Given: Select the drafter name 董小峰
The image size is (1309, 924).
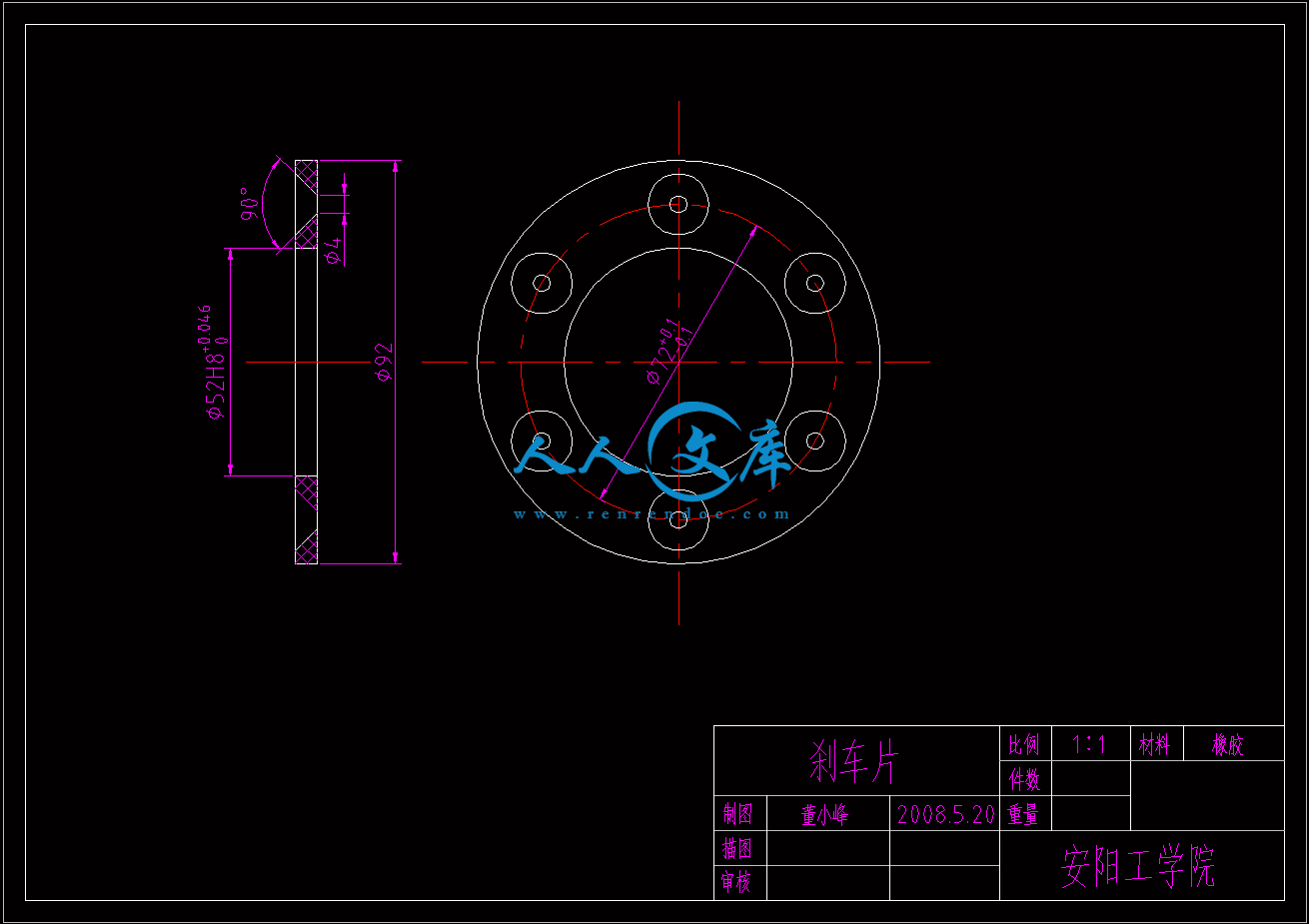Looking at the screenshot, I should click(824, 815).
